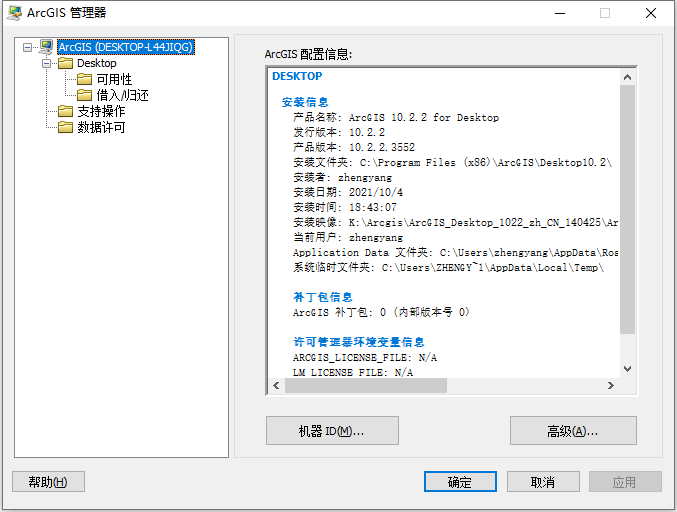Click the 产品版本: 10.2.2.3552 line
The image size is (677, 512).
tap(354, 147)
